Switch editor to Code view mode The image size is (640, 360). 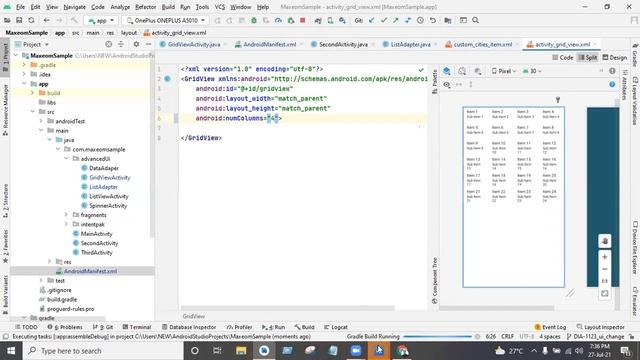point(563,58)
